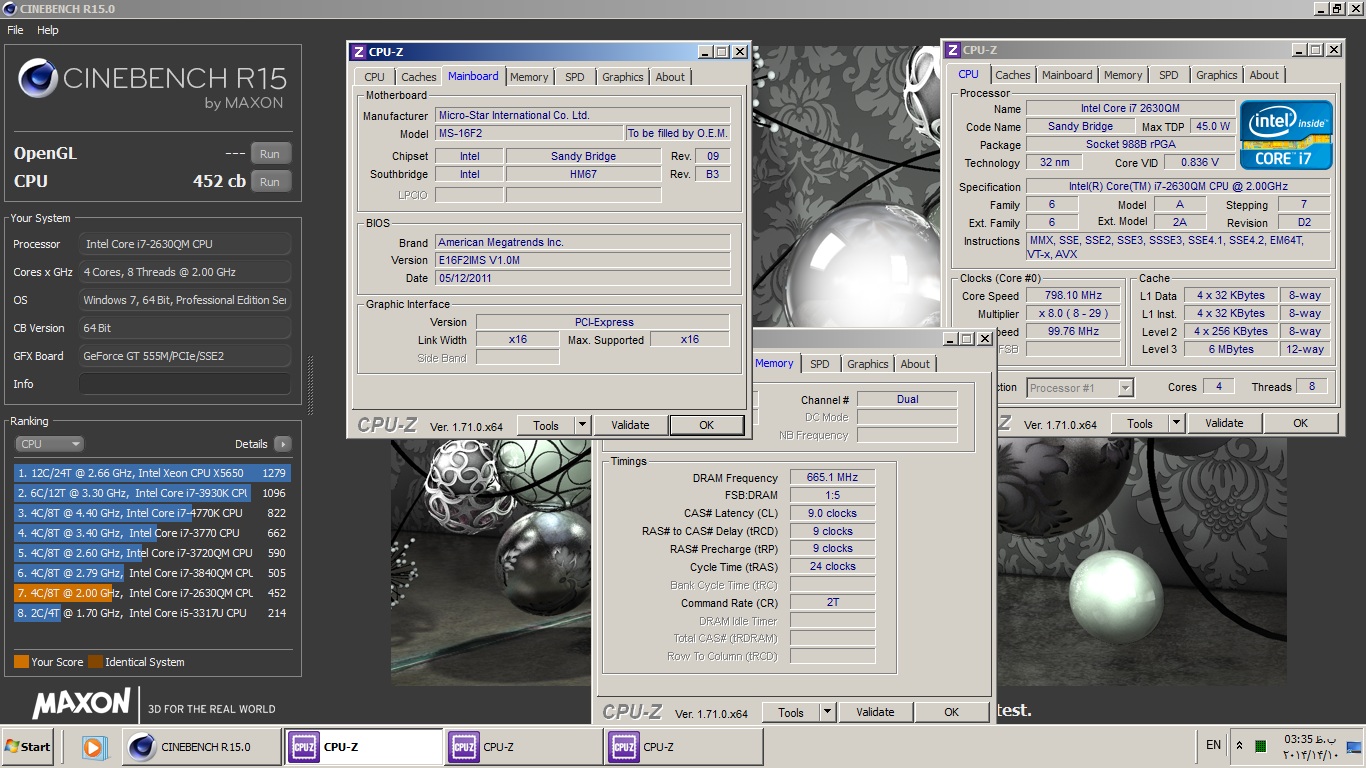
Task: Show hidden tray icons arrow
Action: (1240, 746)
